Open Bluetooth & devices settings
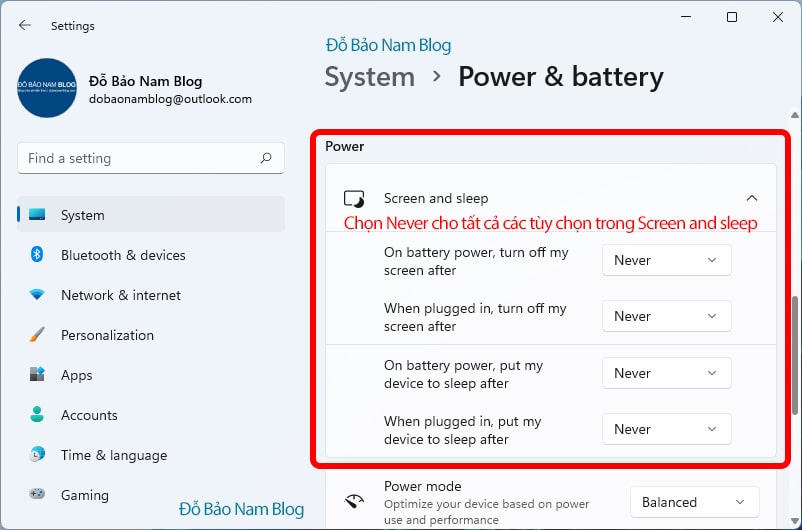 tap(151, 255)
